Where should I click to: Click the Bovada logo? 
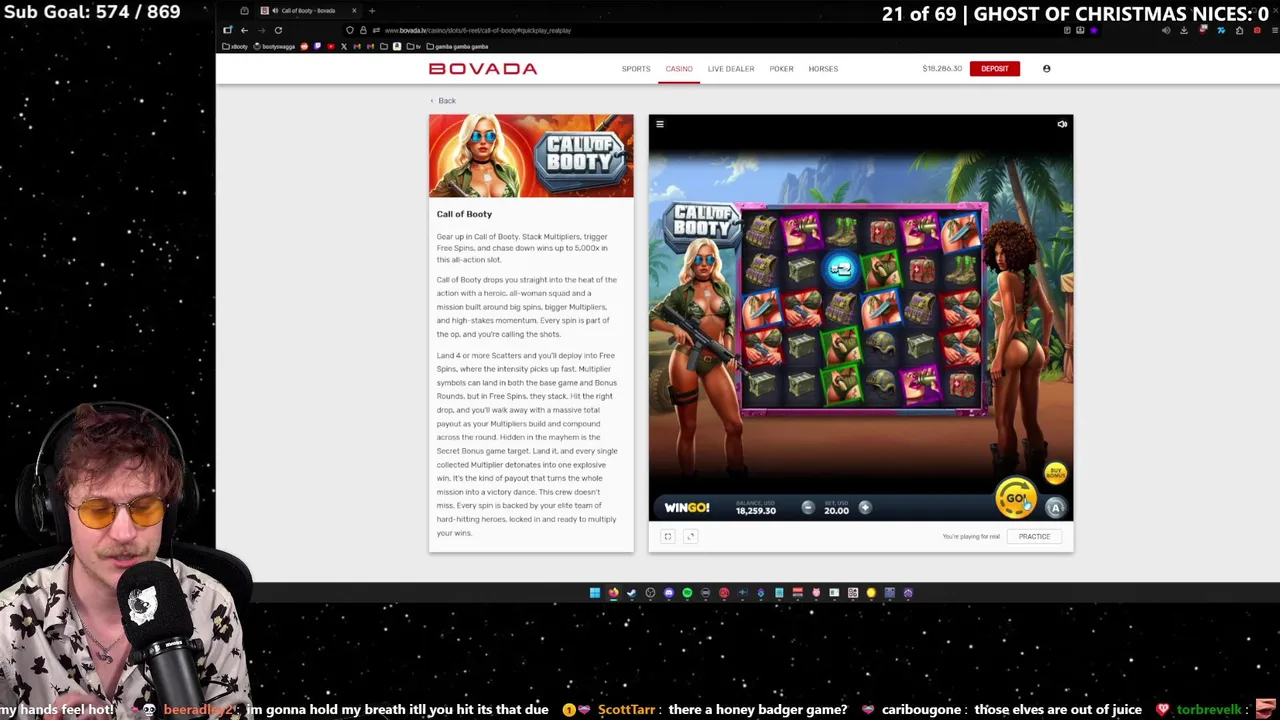483,69
